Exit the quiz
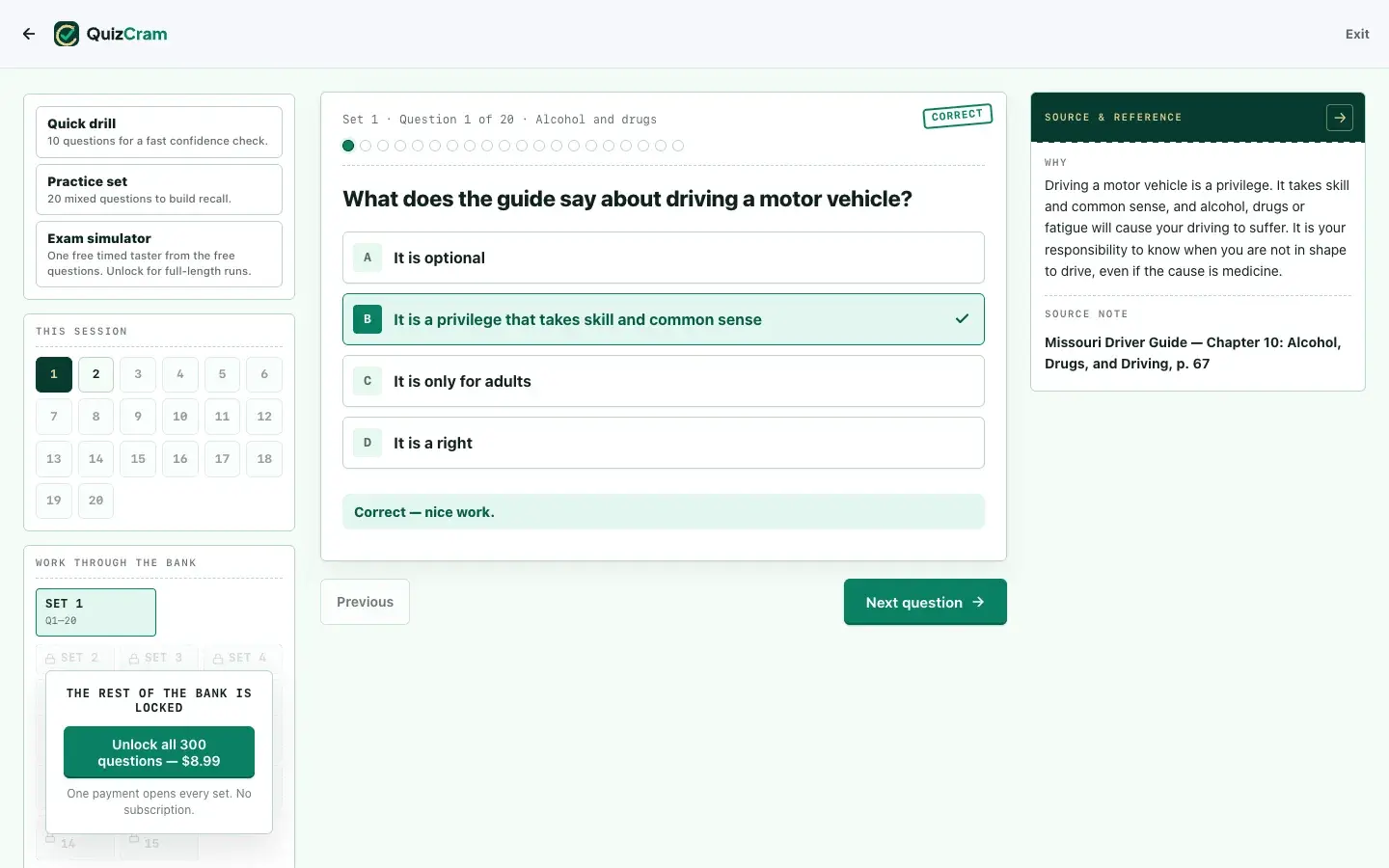This screenshot has width=1389, height=868. 1357,34
